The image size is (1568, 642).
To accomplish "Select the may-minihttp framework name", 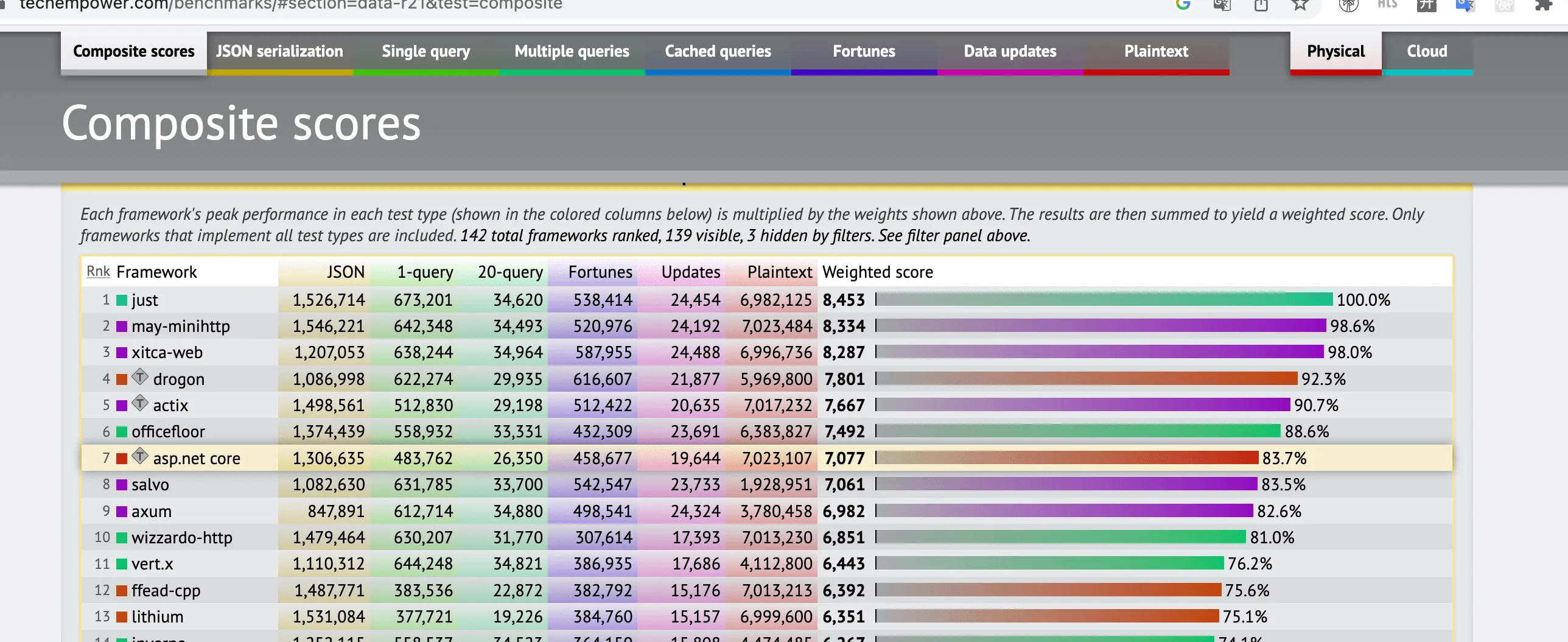I will [x=181, y=326].
